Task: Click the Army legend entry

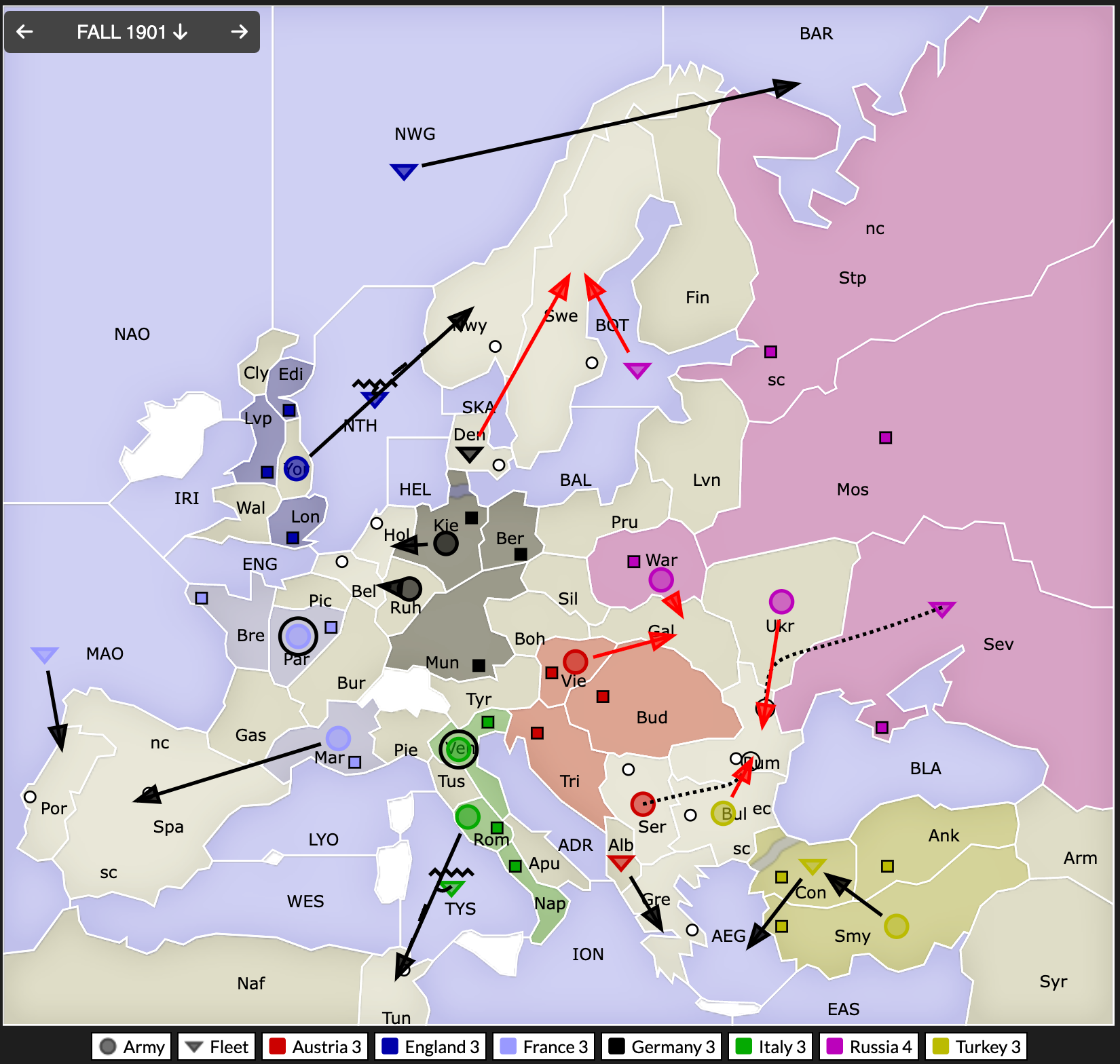Action: coord(132,1046)
